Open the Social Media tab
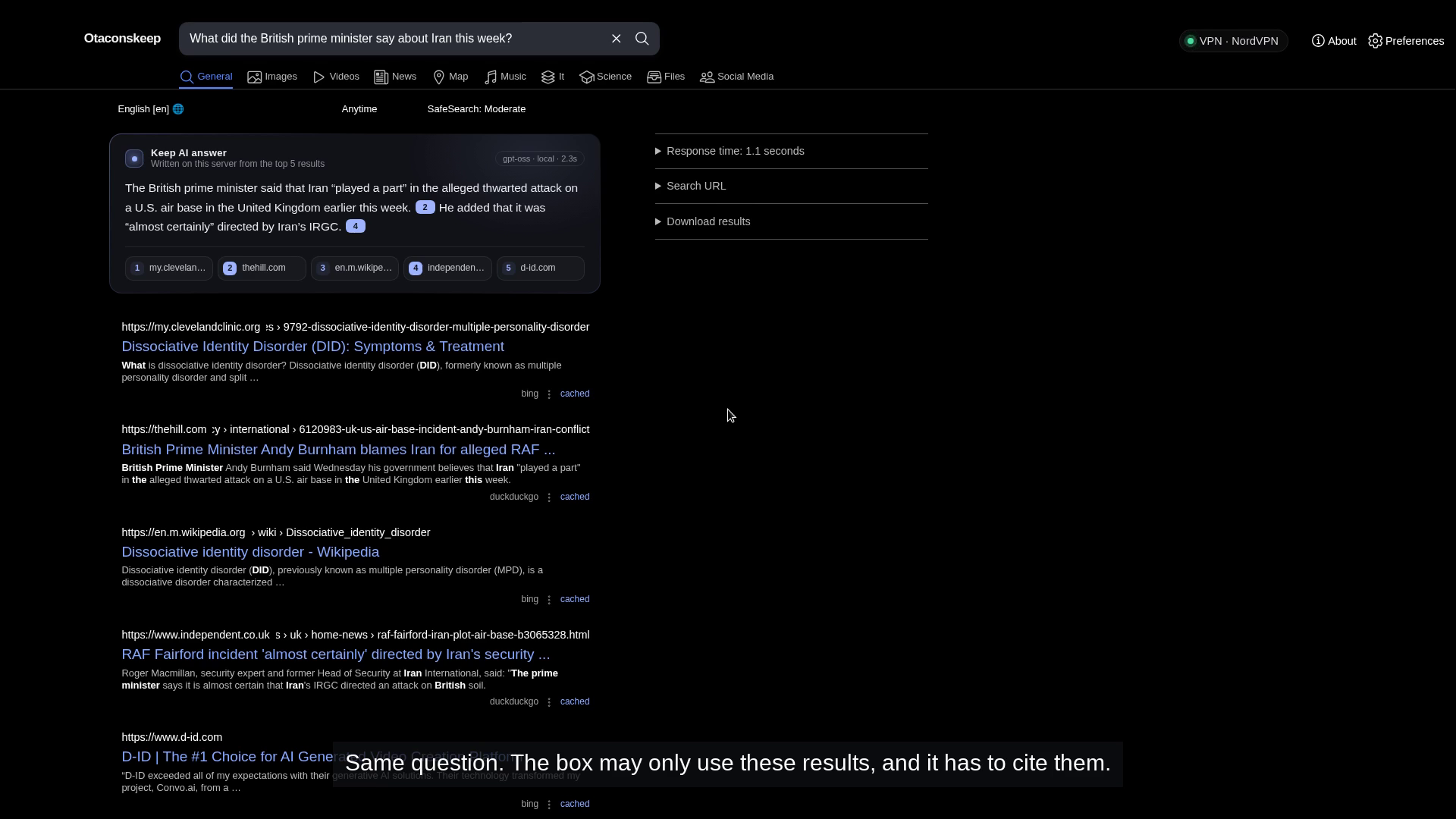 pyautogui.click(x=736, y=77)
